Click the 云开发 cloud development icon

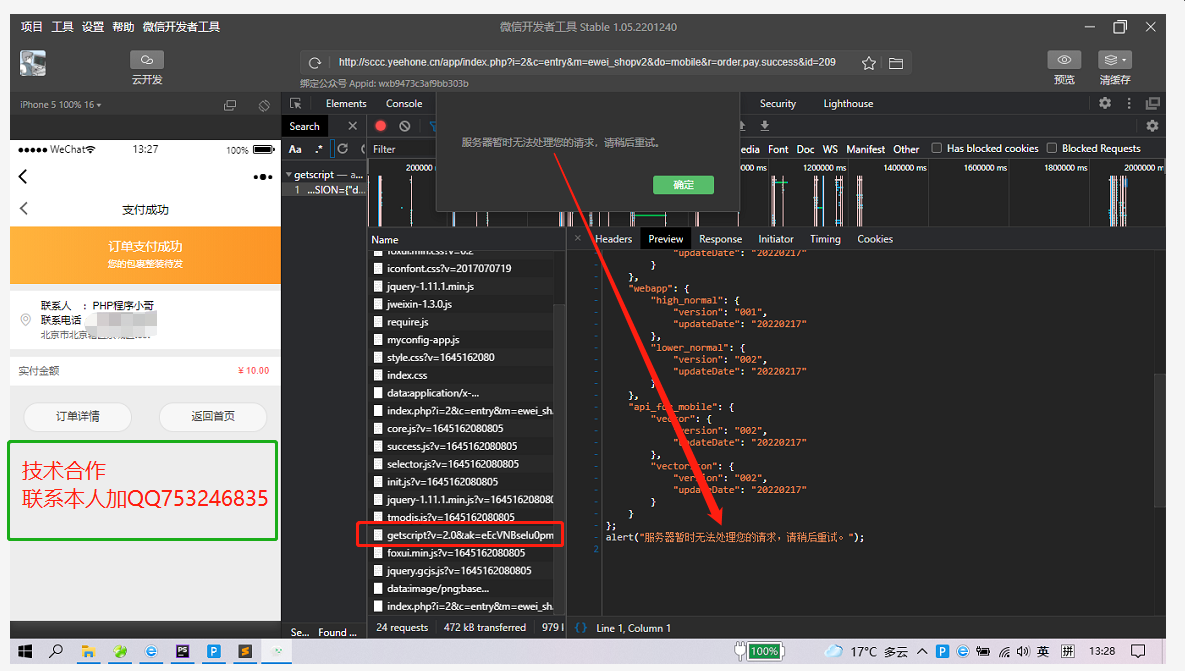(147, 60)
